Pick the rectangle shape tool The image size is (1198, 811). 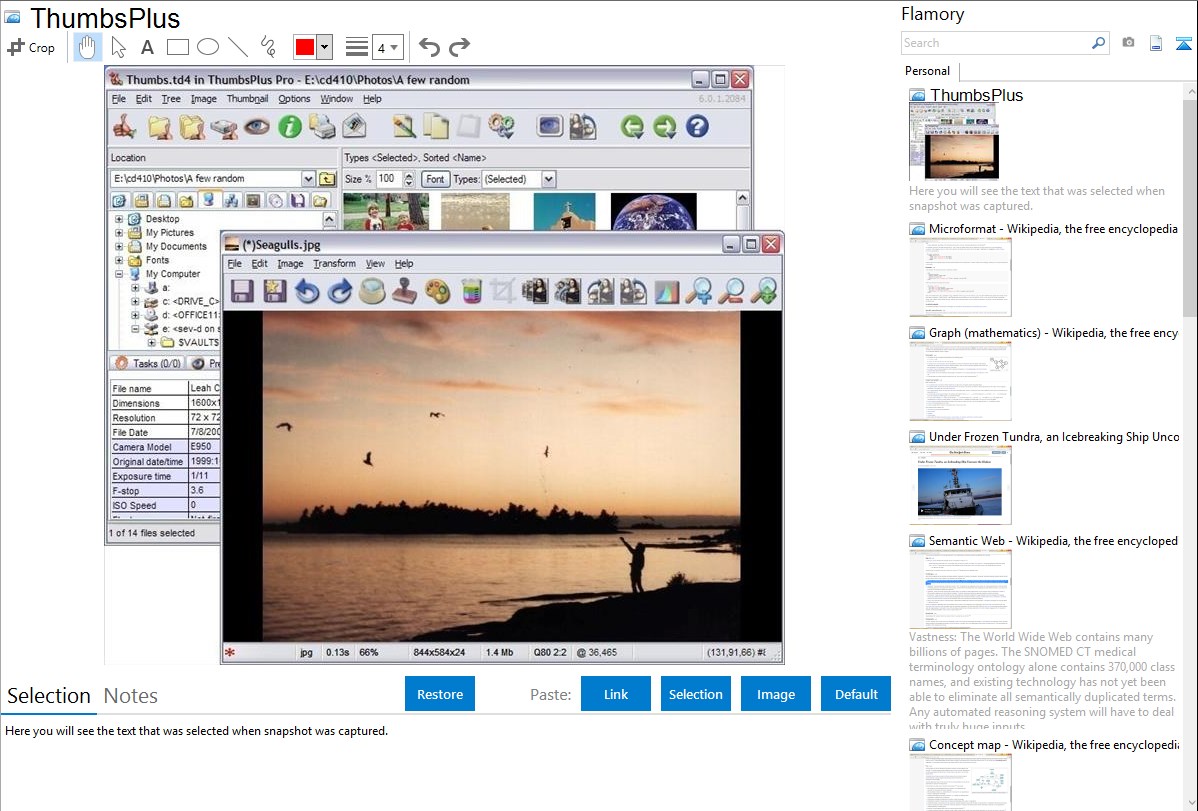[177, 47]
